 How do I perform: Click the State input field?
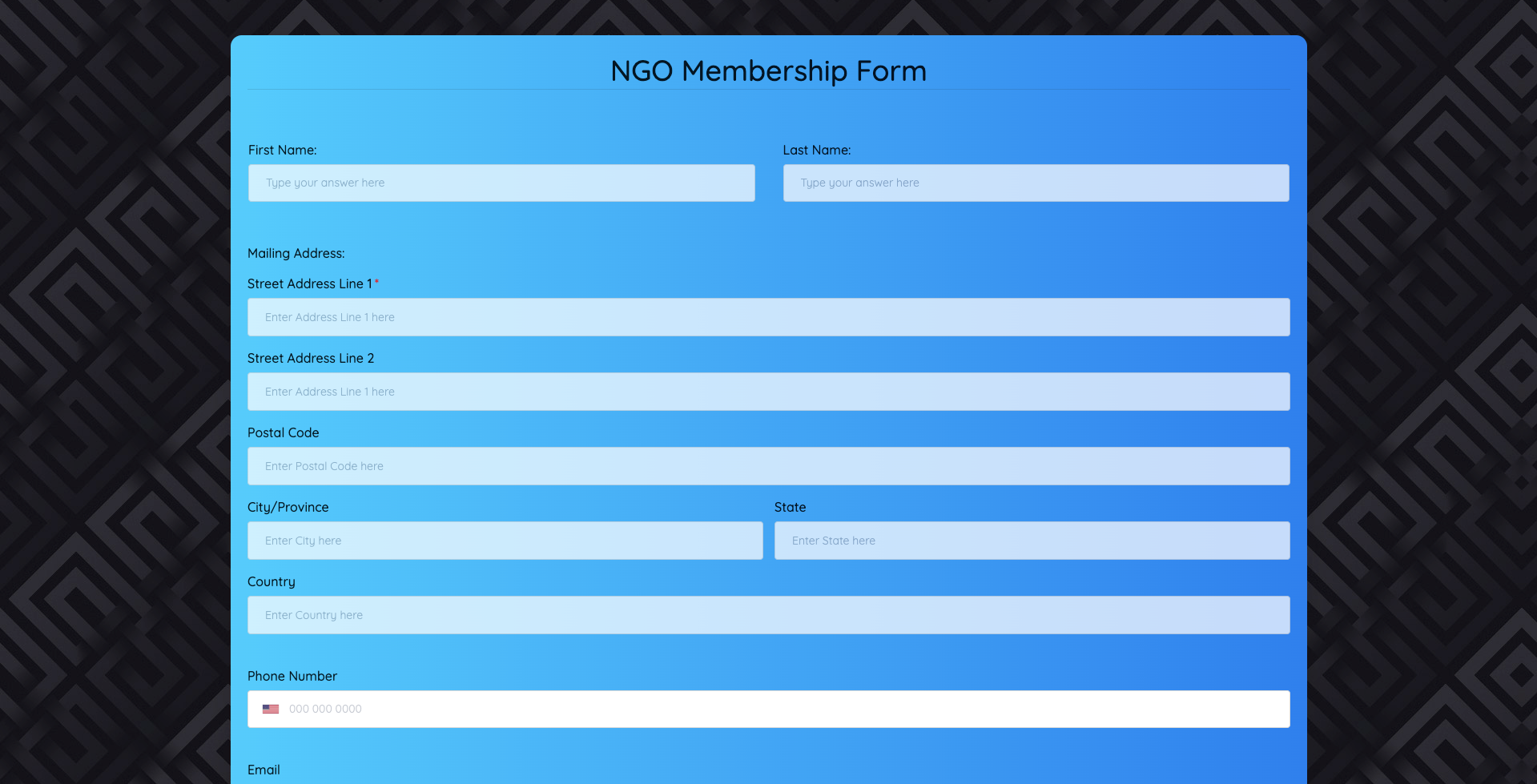pyautogui.click(x=1032, y=541)
